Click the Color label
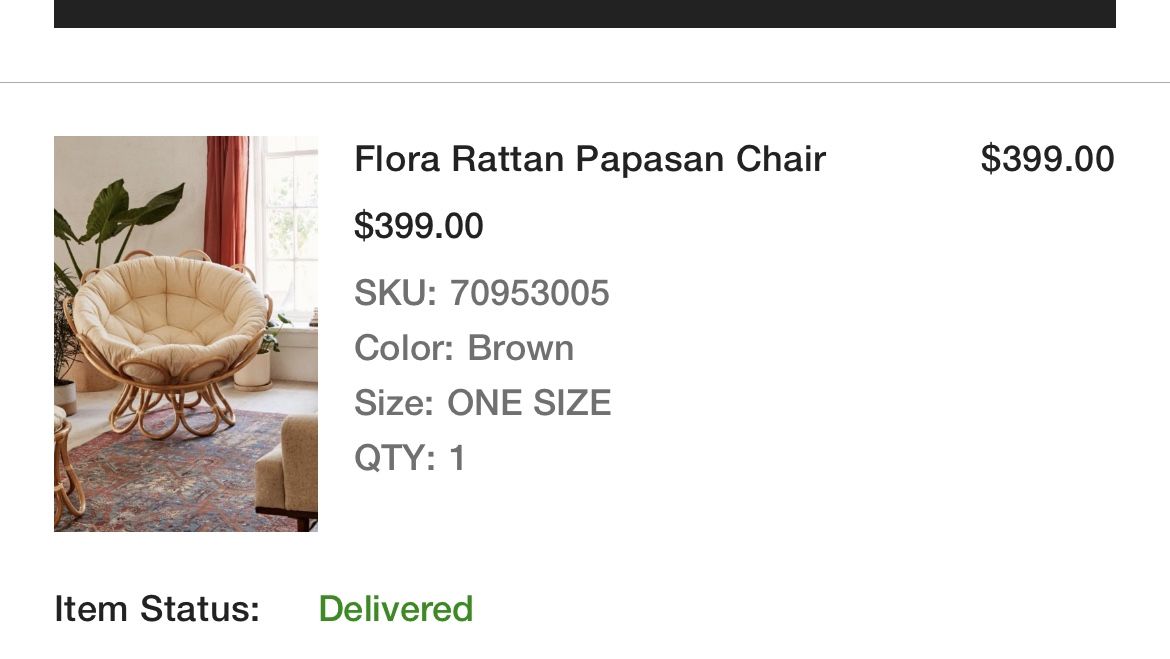This screenshot has width=1170, height=659. (x=404, y=348)
